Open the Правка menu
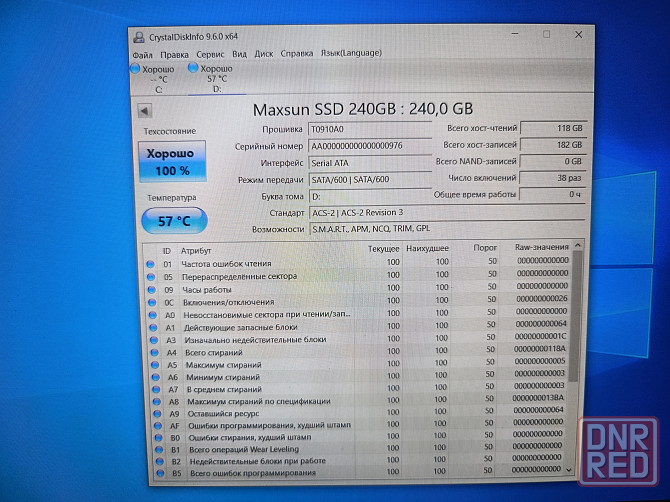This screenshot has width=670, height=502. tap(174, 55)
